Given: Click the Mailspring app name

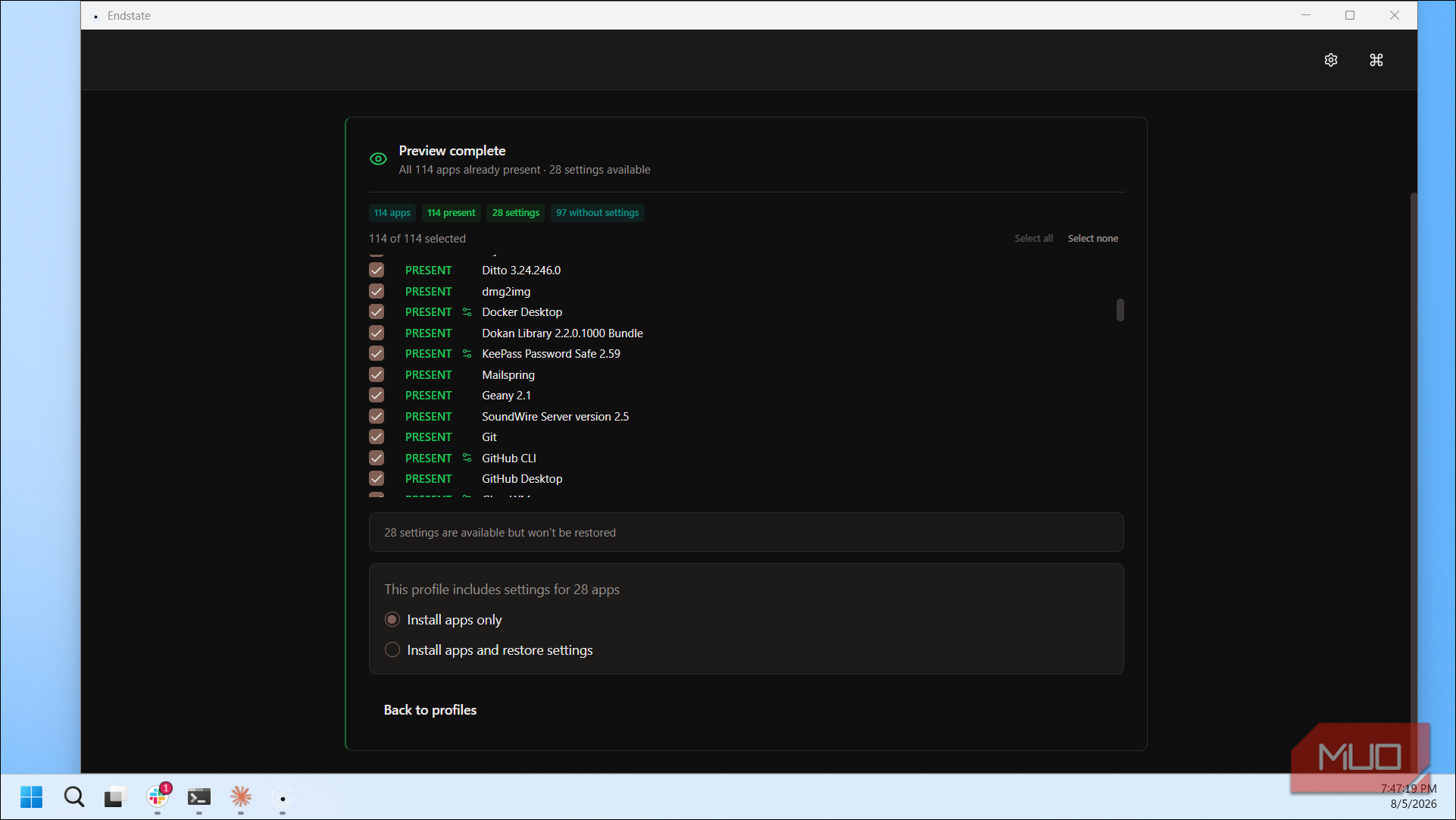Looking at the screenshot, I should 508,375.
